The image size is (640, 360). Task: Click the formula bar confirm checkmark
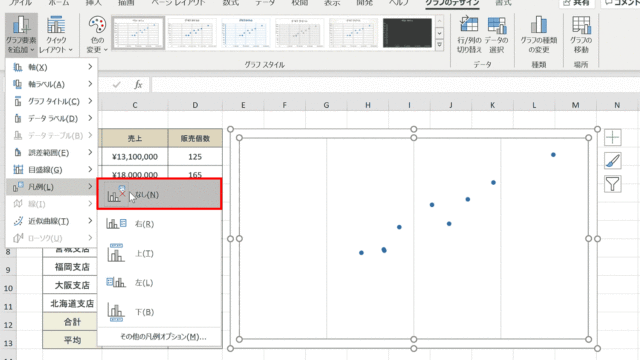(x=117, y=84)
